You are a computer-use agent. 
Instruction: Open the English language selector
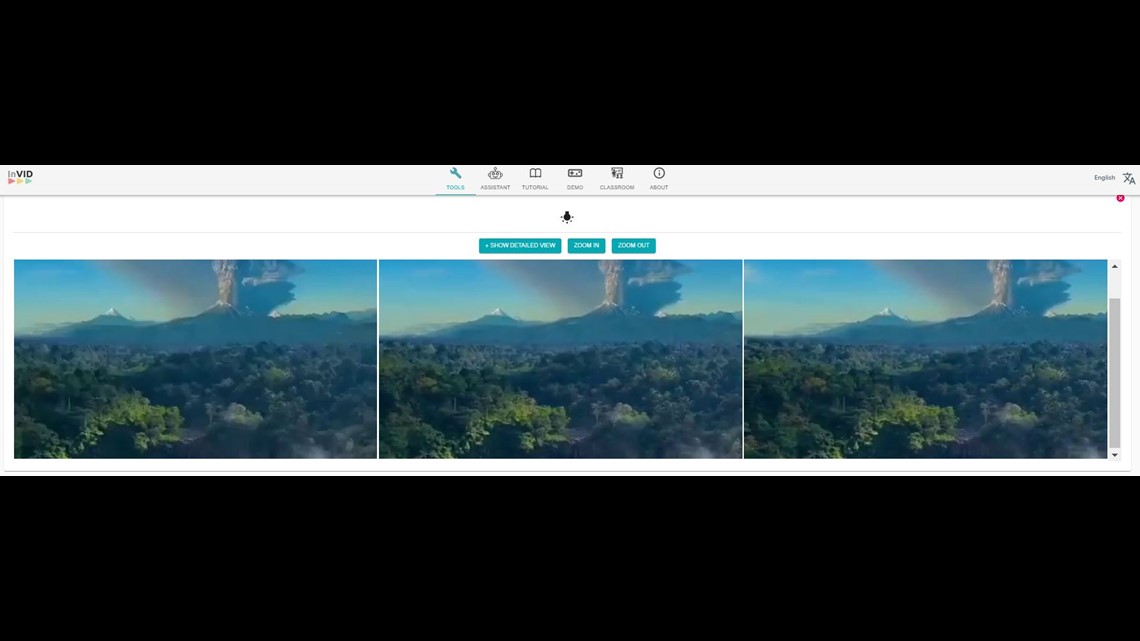pos(1104,178)
